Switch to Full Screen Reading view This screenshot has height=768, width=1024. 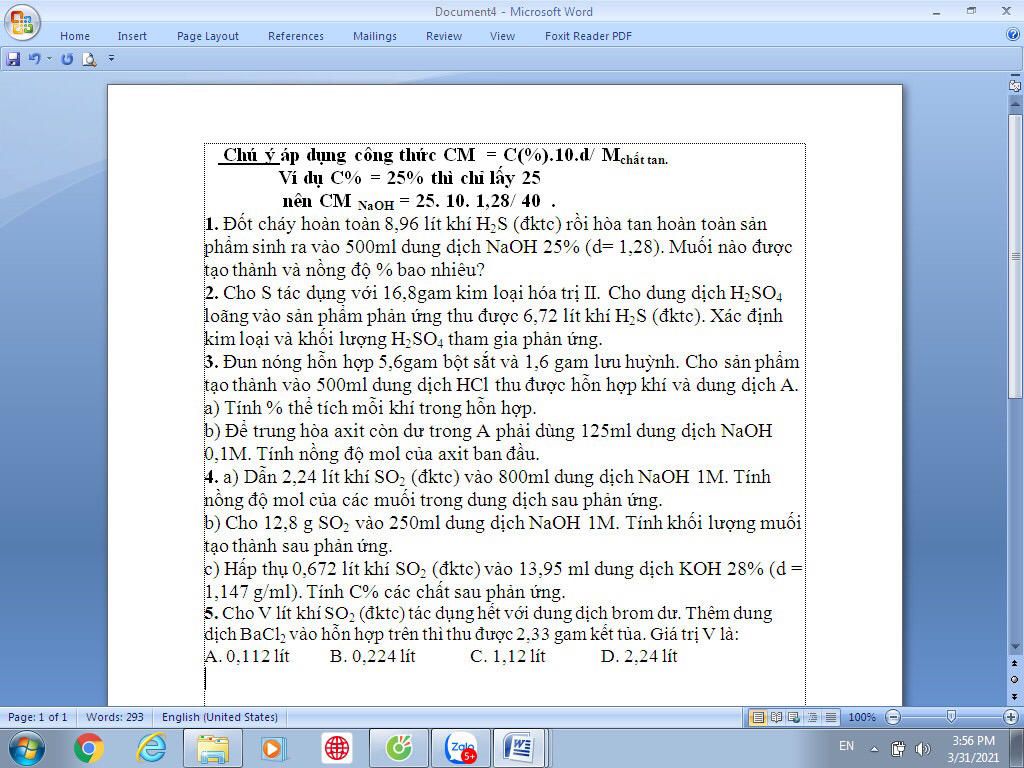[x=776, y=718]
